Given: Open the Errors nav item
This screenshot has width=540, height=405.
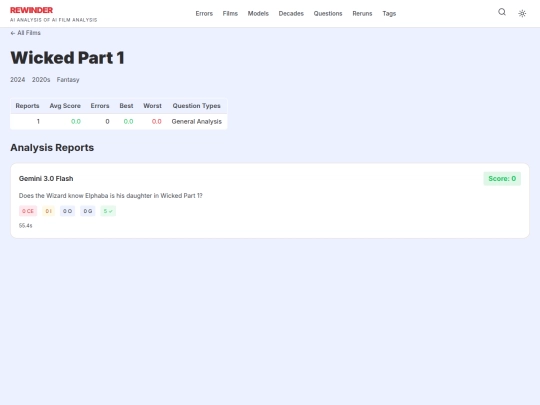Looking at the screenshot, I should pyautogui.click(x=204, y=13).
